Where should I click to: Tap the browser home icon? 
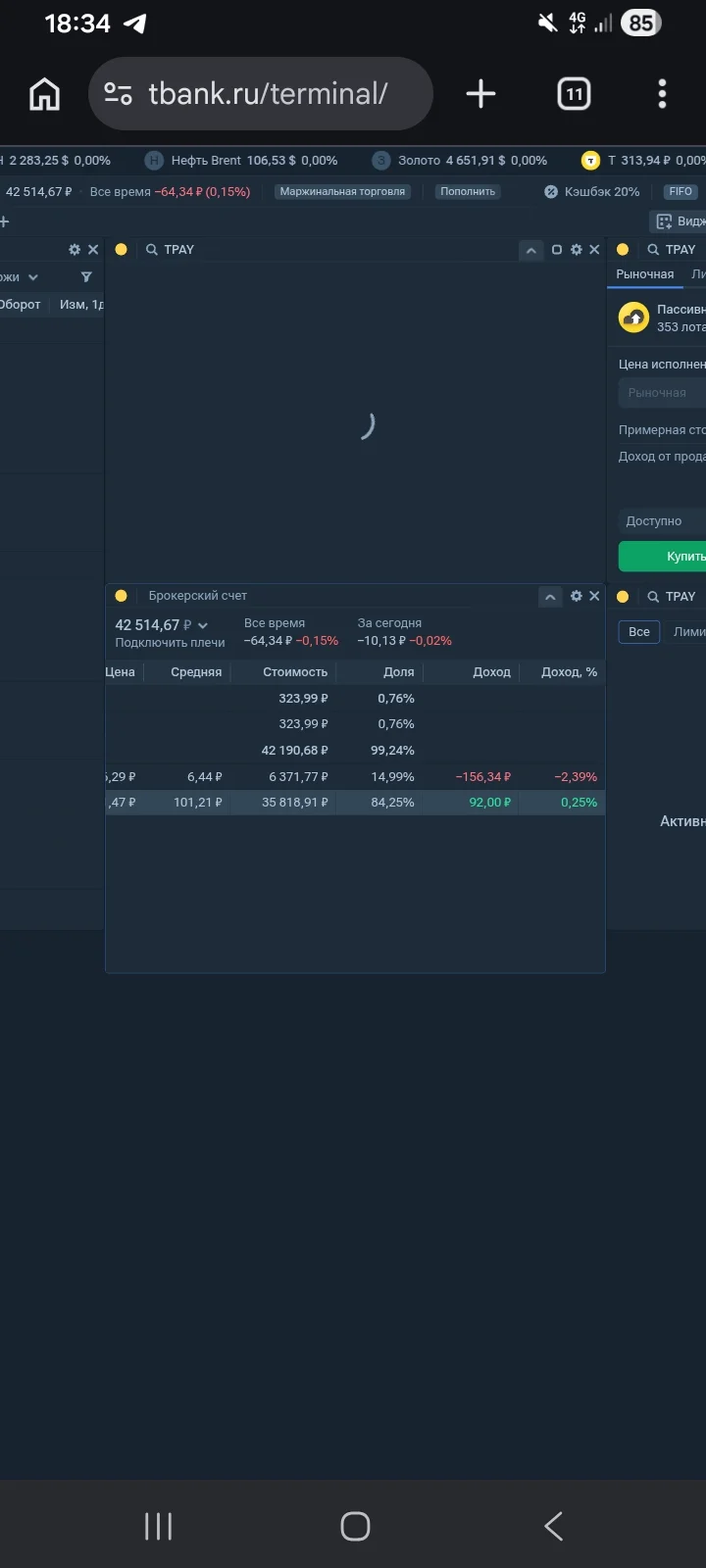[44, 94]
